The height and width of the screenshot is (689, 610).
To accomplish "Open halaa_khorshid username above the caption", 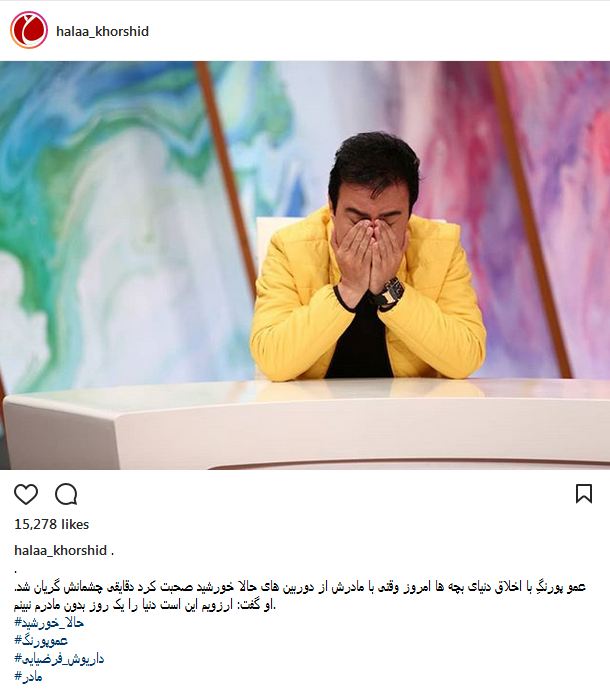I will pos(61,550).
